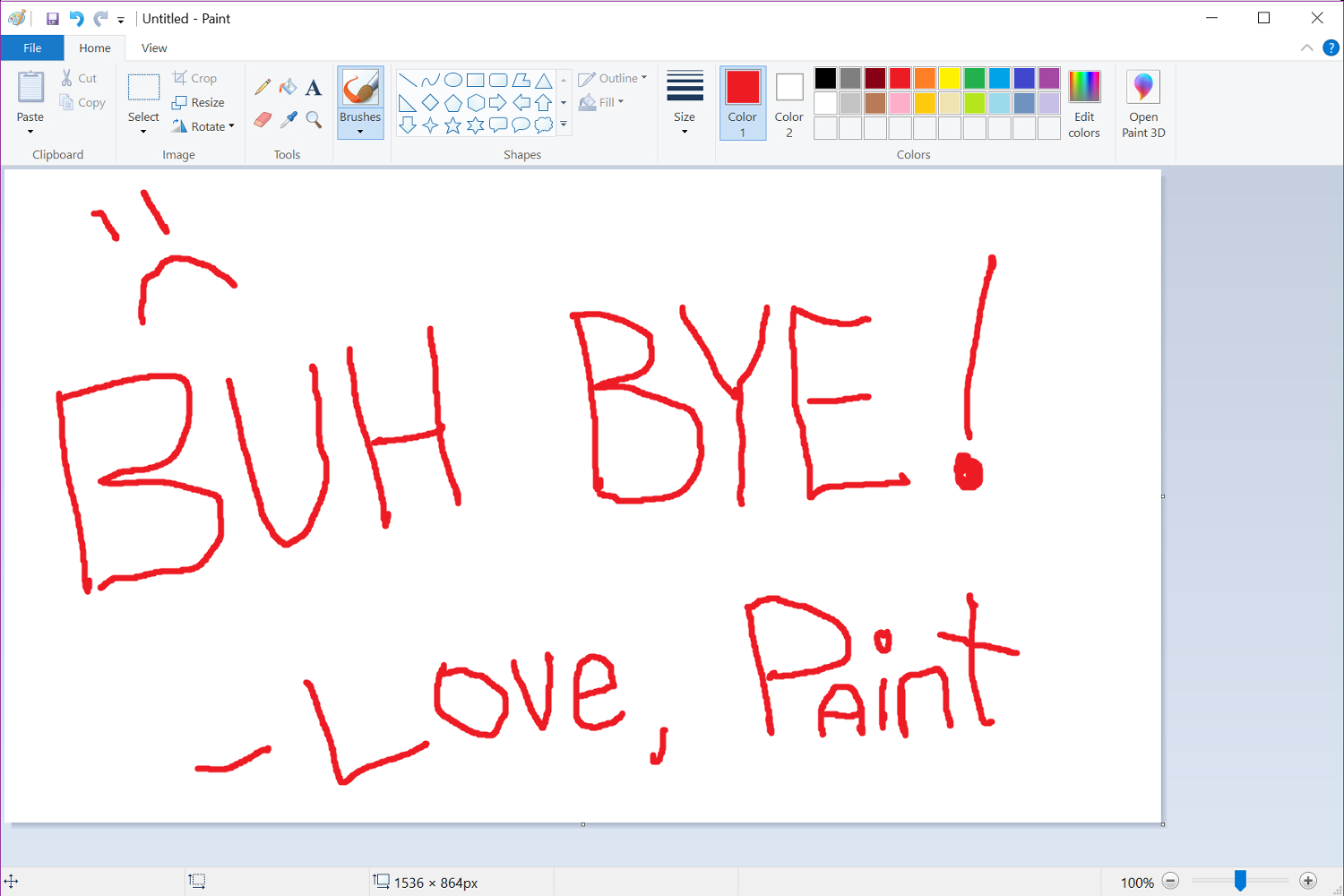Switch to the Home tab
The width and height of the screenshot is (1344, 896).
95,47
